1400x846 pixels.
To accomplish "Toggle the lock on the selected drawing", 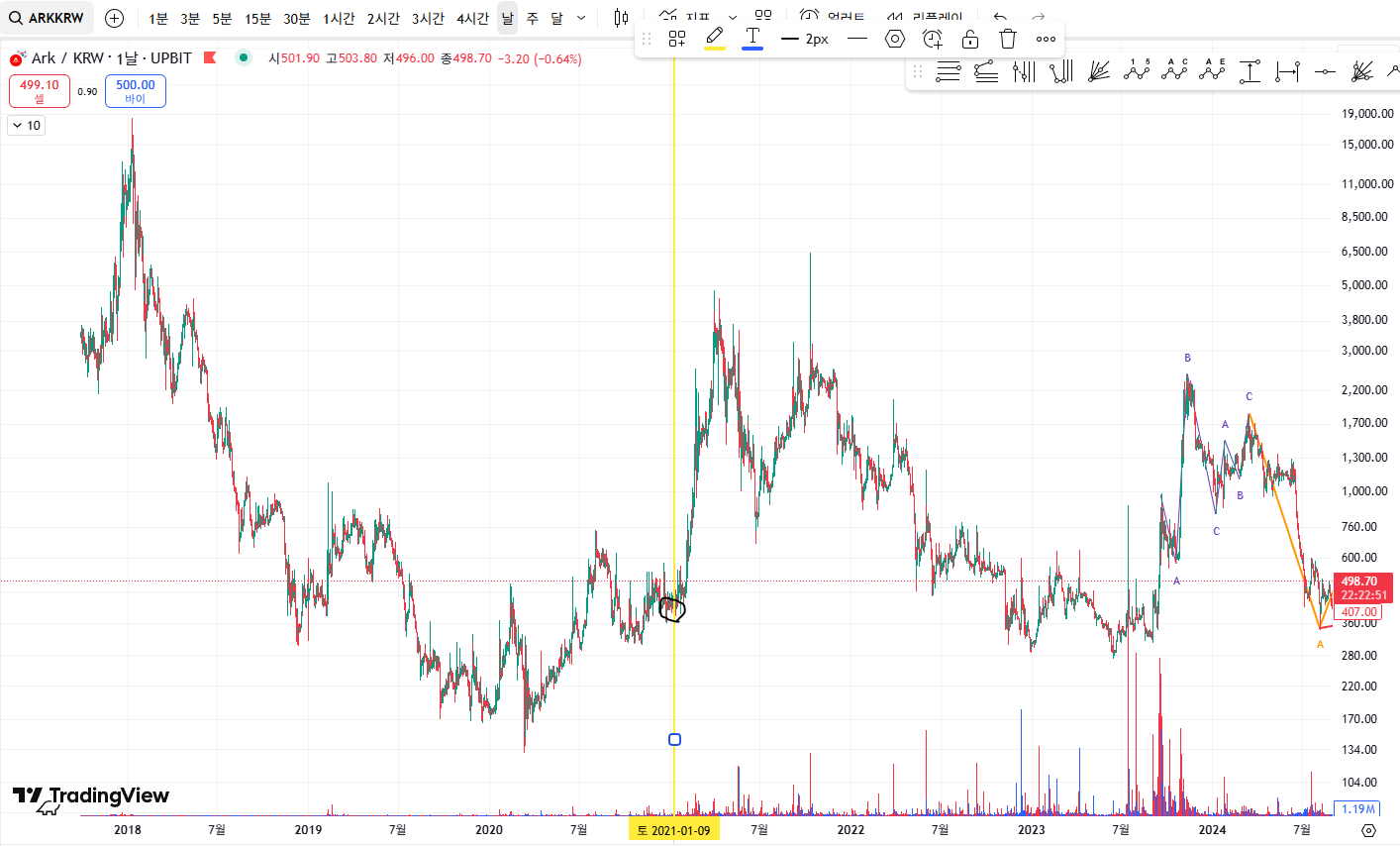I will [970, 39].
